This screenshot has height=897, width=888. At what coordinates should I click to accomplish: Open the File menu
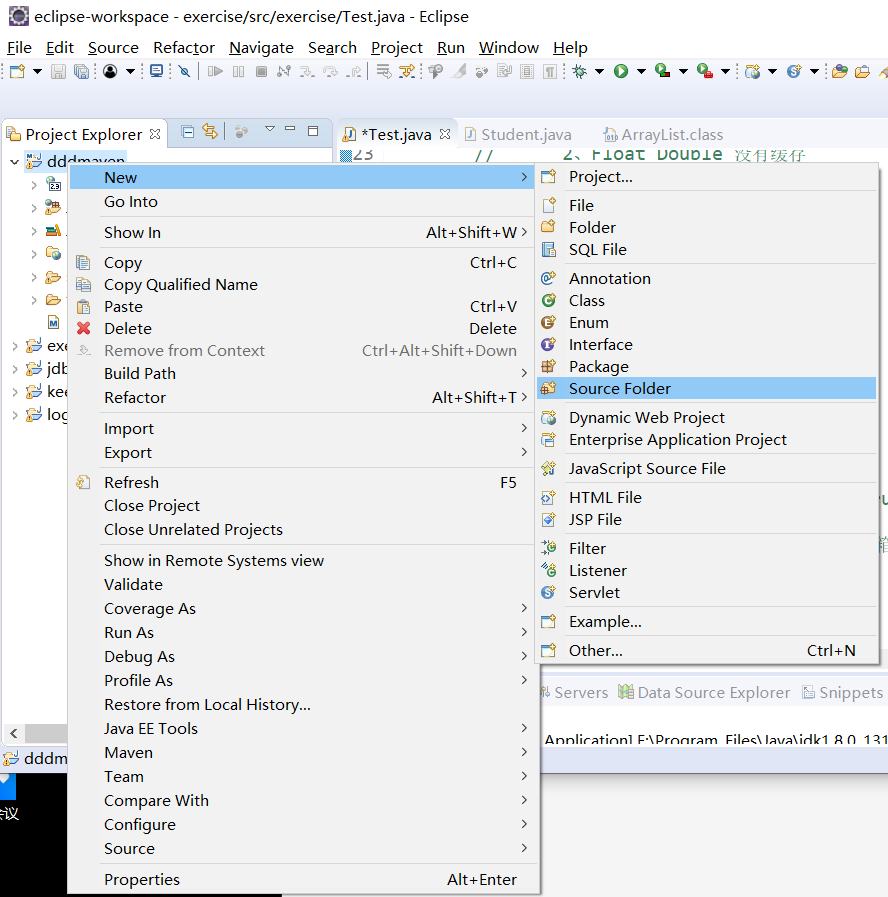click(x=19, y=47)
